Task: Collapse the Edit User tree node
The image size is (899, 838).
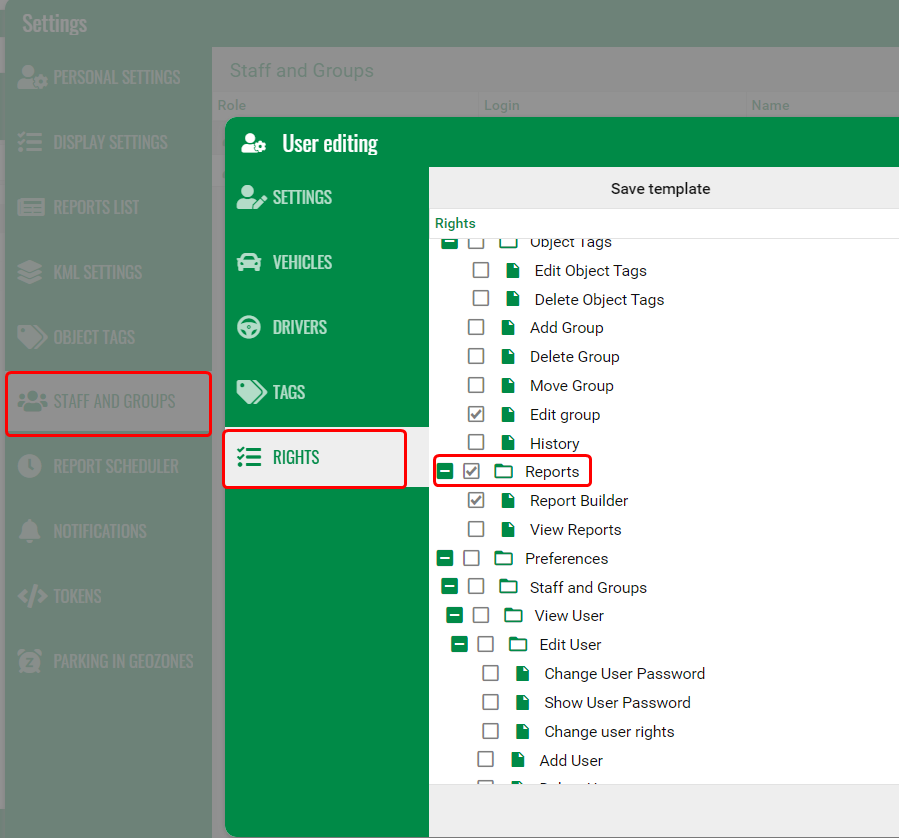Action: point(459,645)
